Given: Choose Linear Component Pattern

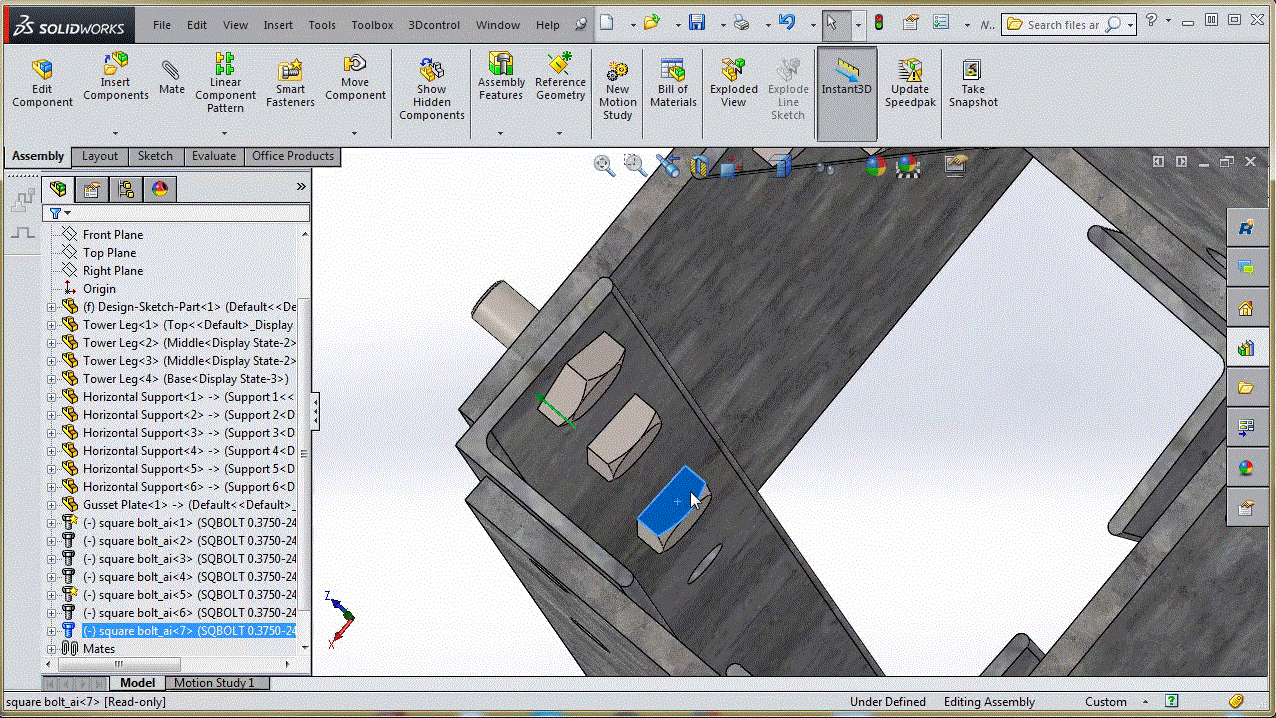Looking at the screenshot, I should tap(225, 84).
